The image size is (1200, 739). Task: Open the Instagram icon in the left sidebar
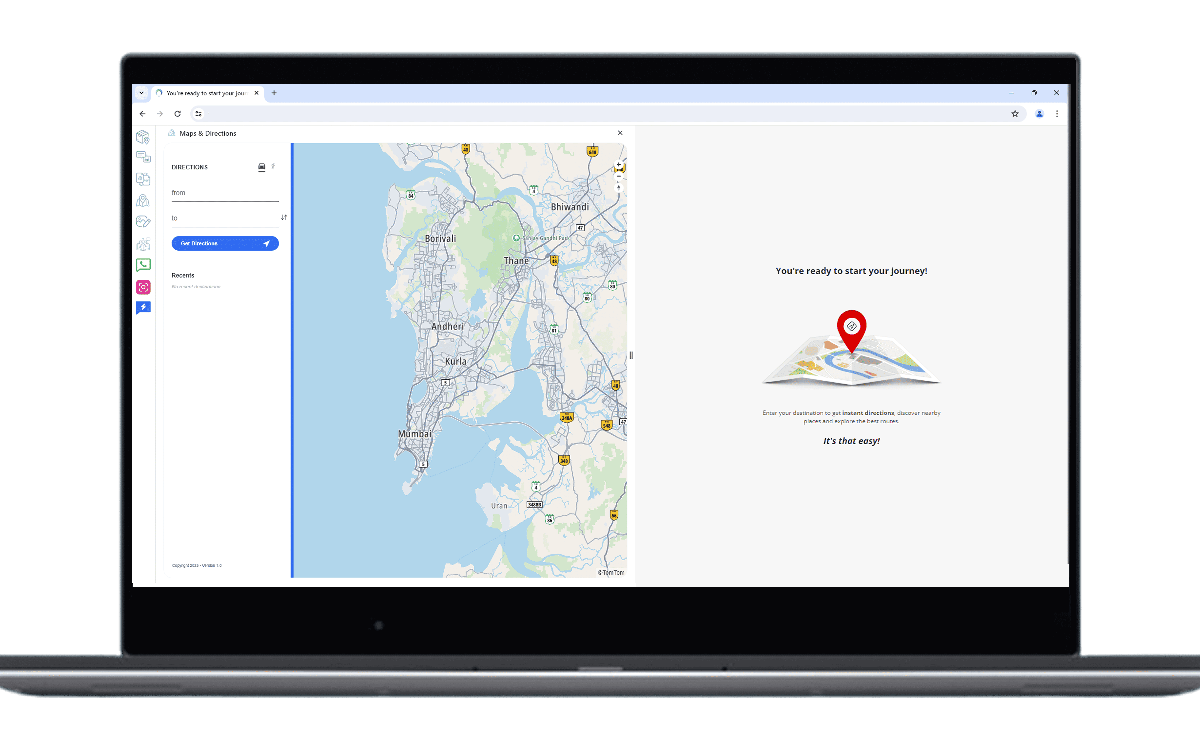tap(143, 286)
